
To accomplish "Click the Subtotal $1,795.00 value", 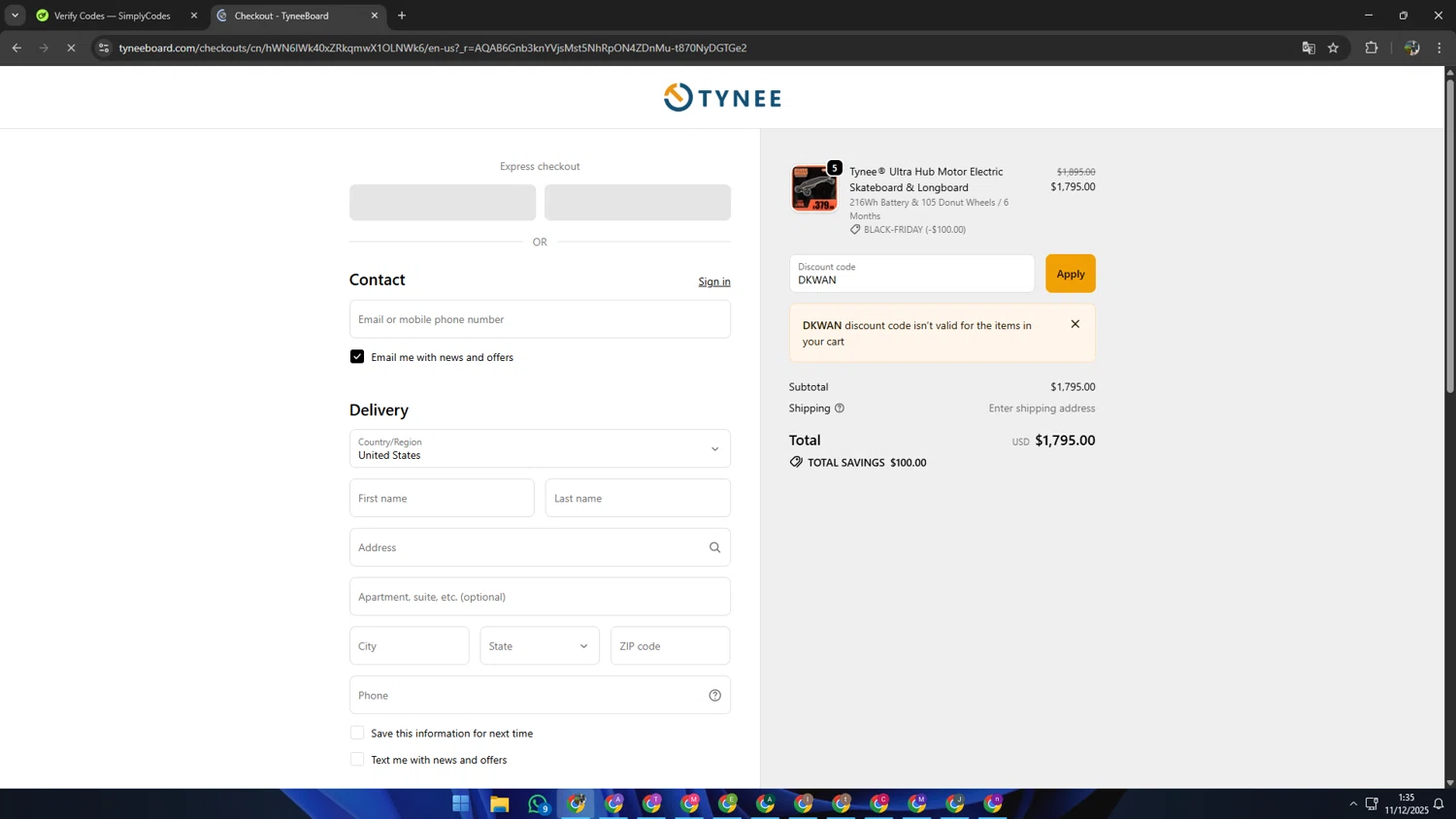I will 1073,387.
